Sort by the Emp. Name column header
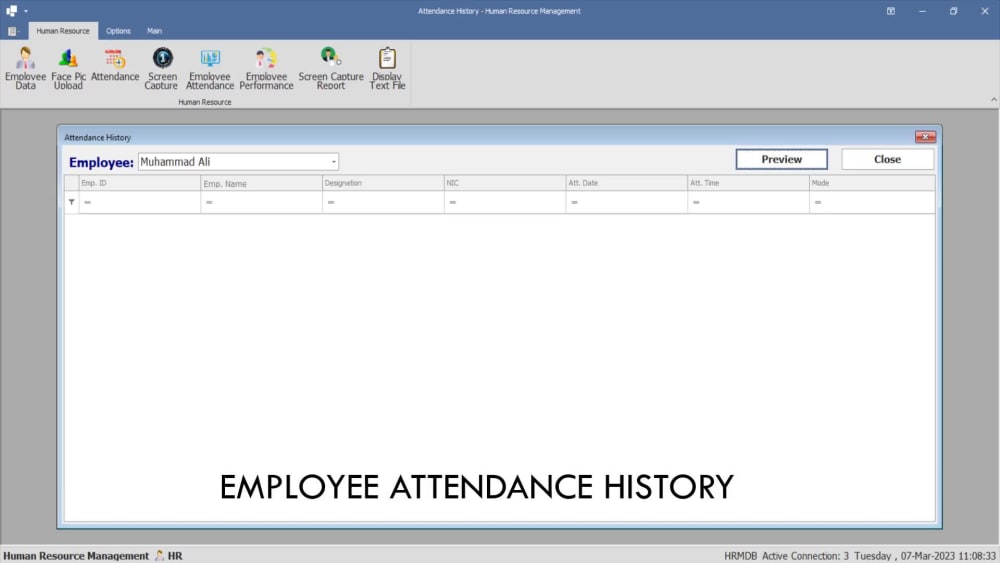Viewport: 1000px width, 563px height. (x=261, y=183)
